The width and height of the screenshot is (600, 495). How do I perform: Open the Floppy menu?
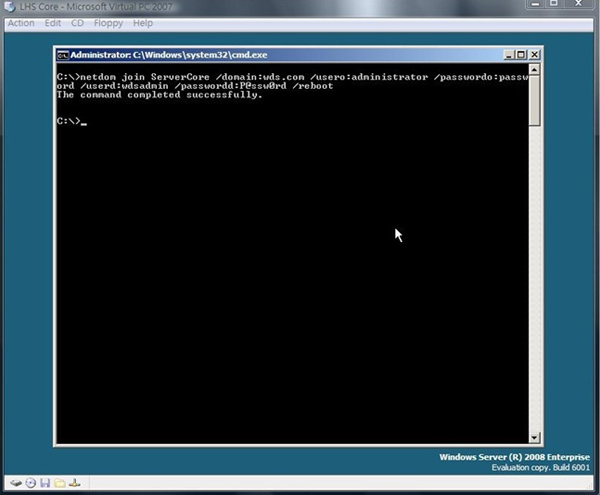(107, 23)
